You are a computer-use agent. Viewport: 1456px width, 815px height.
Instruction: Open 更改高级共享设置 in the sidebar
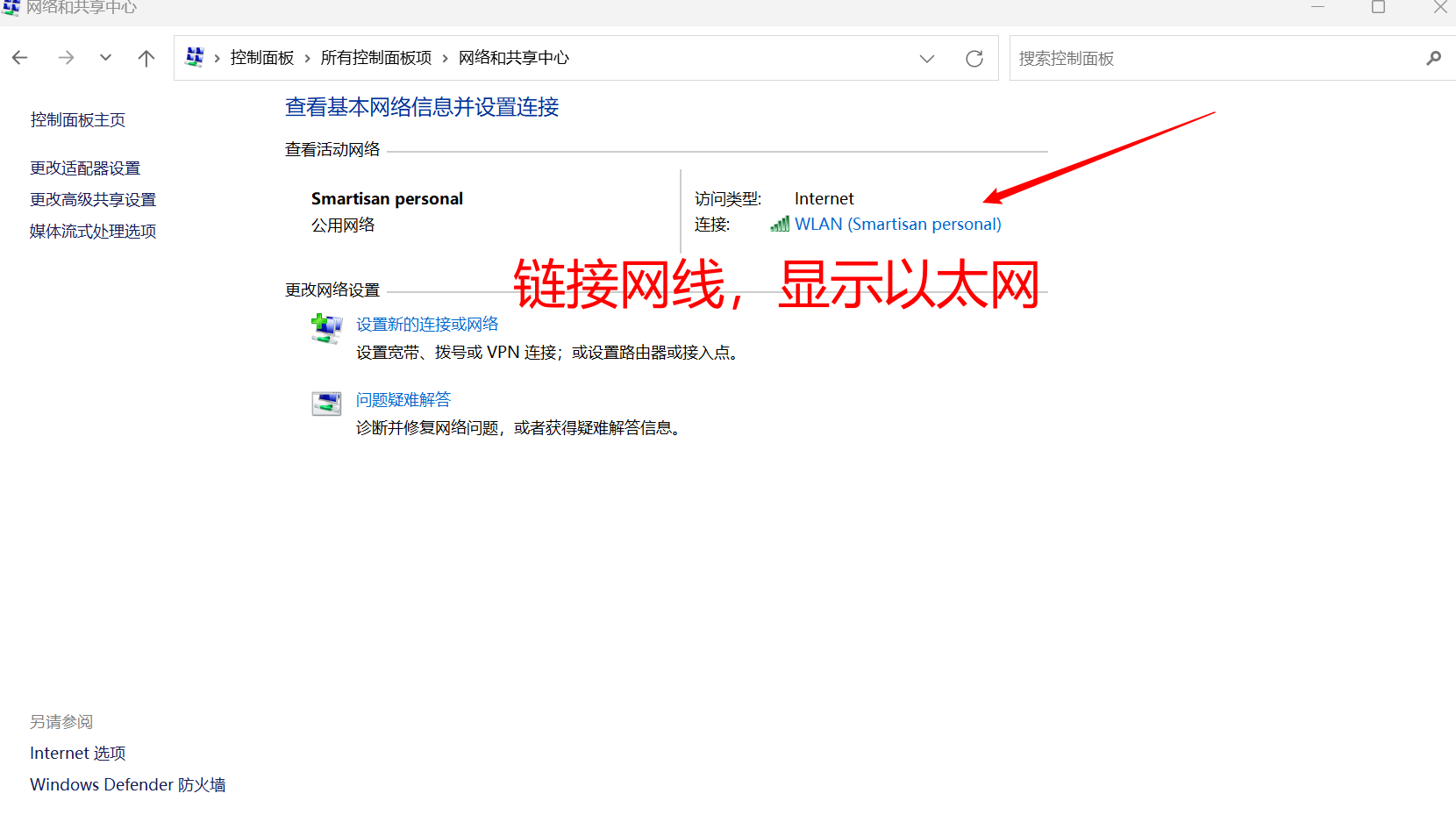coord(92,199)
